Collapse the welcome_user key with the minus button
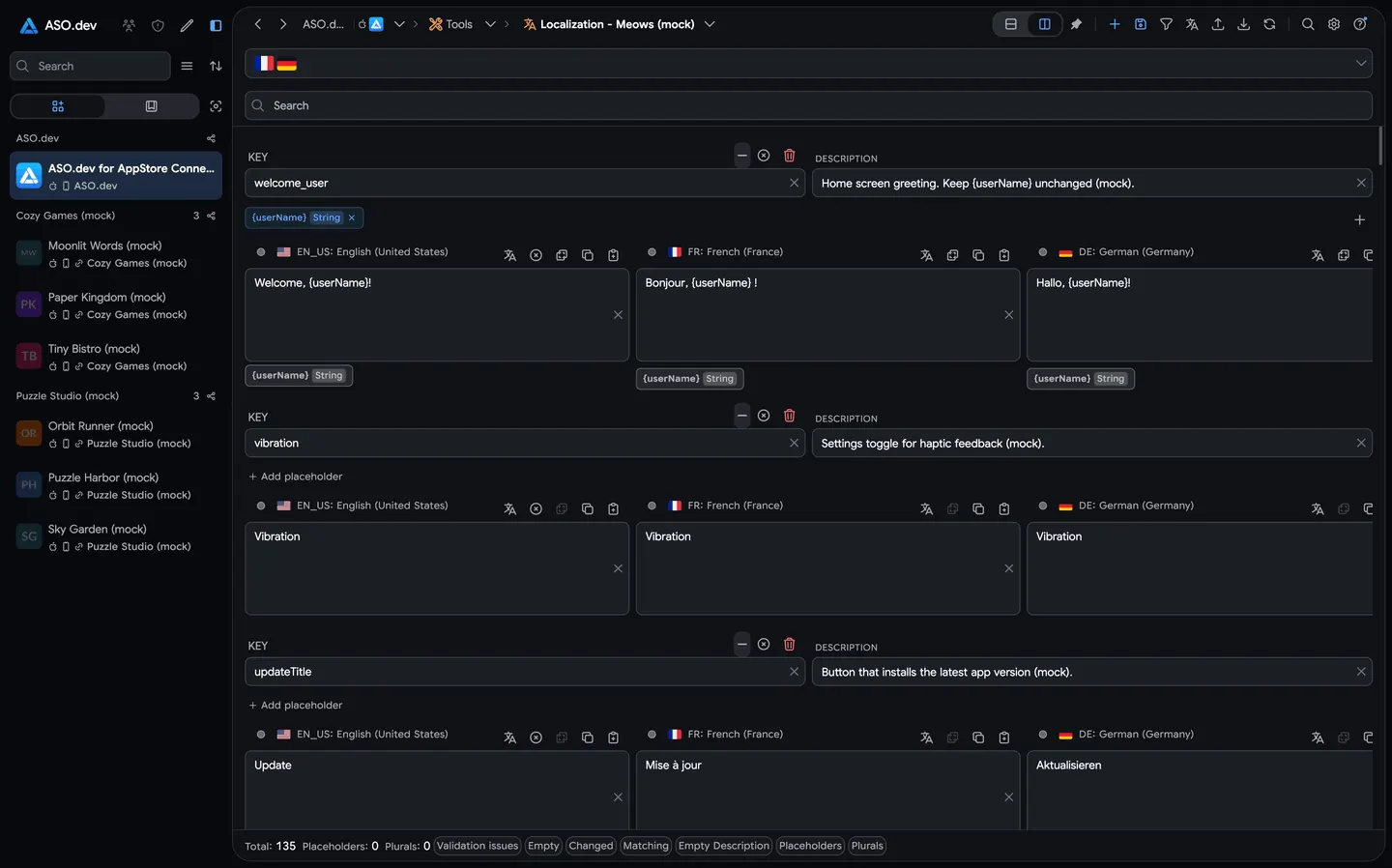 click(741, 156)
